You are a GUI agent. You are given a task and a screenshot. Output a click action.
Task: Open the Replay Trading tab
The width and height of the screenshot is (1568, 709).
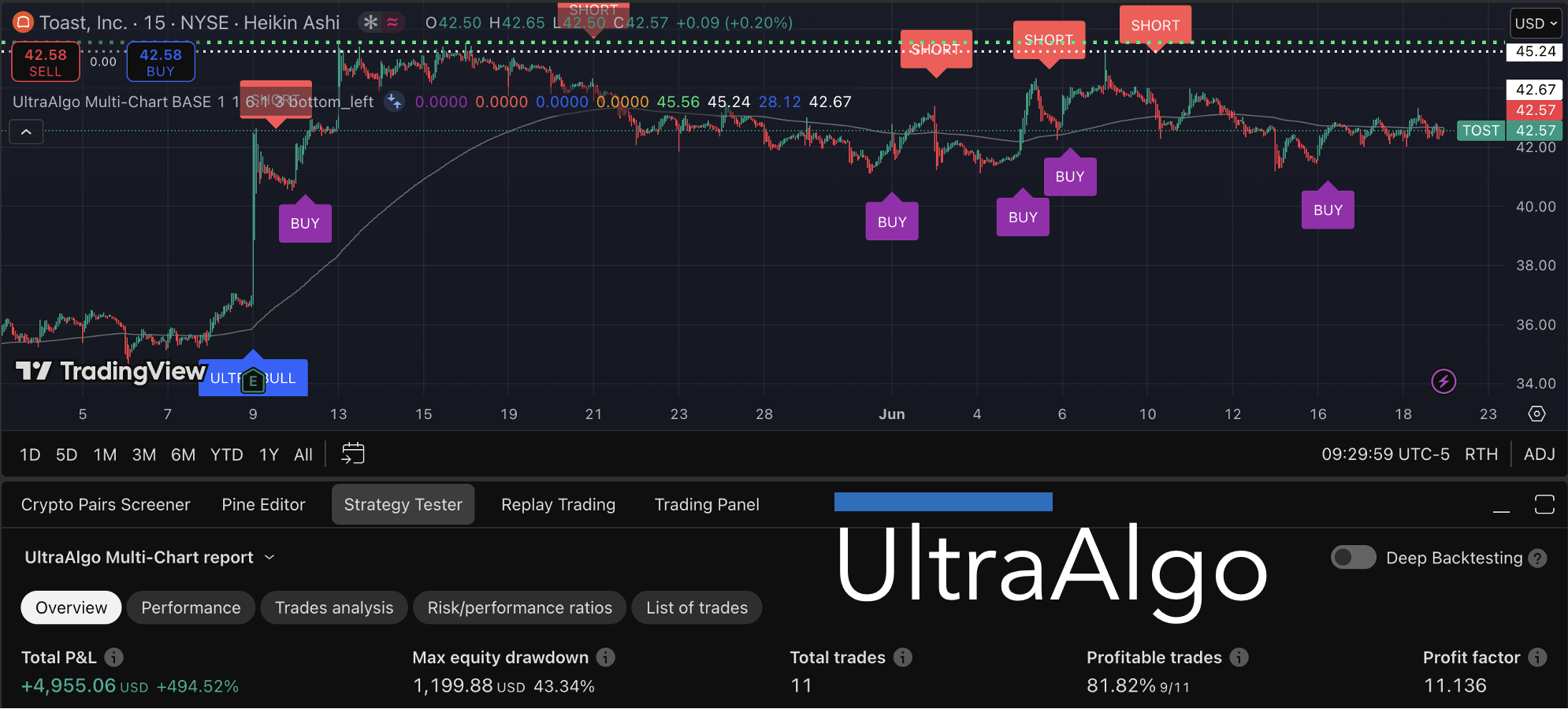tap(559, 505)
